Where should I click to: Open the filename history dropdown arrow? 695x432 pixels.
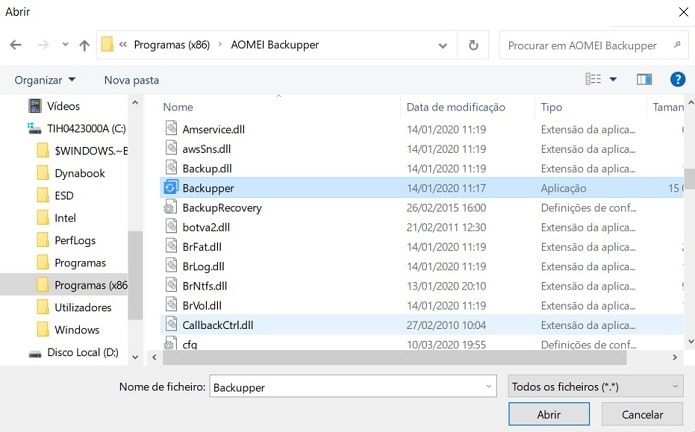tap(488, 387)
